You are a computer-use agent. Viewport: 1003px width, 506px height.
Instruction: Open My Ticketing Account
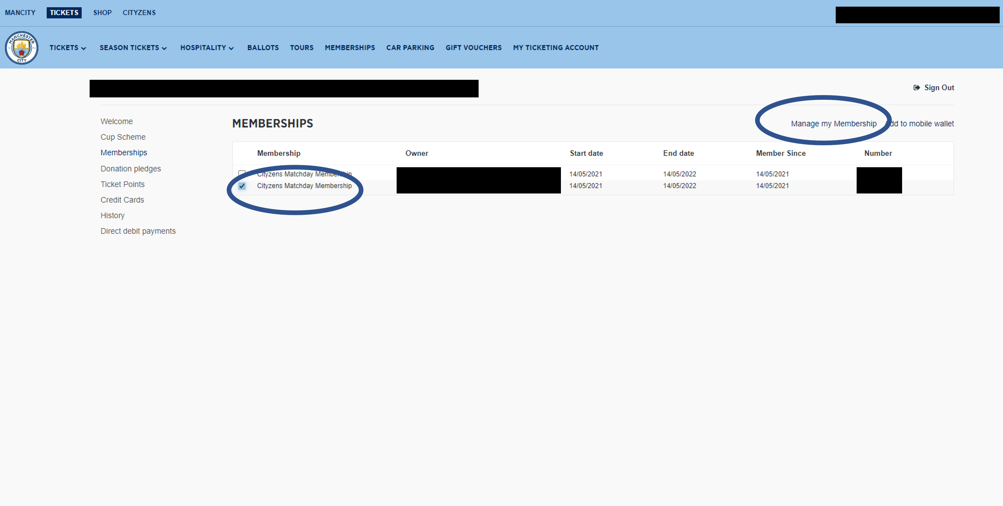tap(556, 48)
